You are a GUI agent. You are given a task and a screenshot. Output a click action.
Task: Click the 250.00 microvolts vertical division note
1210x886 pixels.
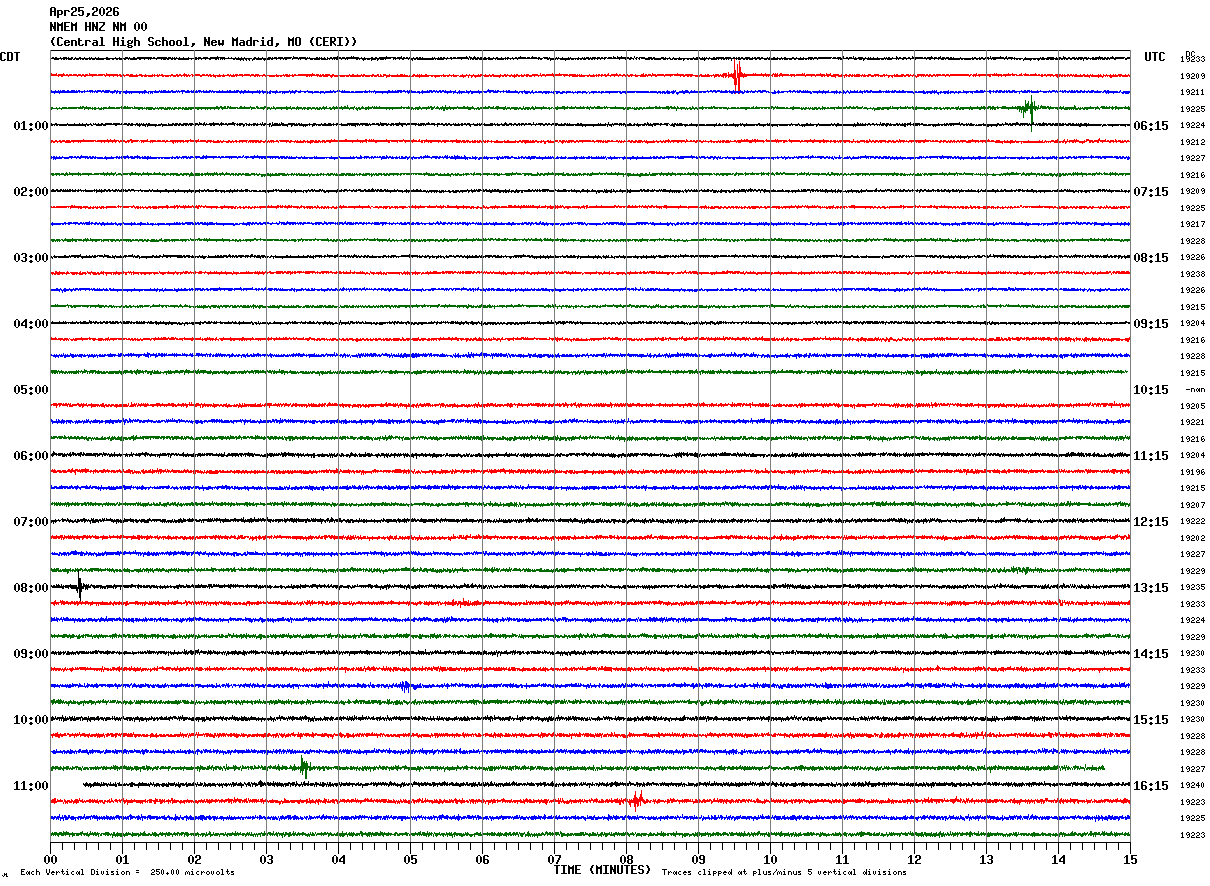(128, 873)
